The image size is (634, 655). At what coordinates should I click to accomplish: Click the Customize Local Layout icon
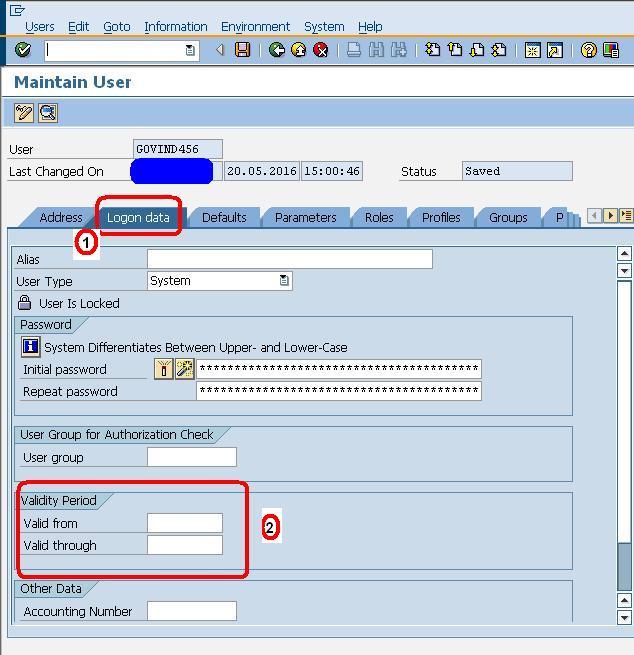point(611,50)
